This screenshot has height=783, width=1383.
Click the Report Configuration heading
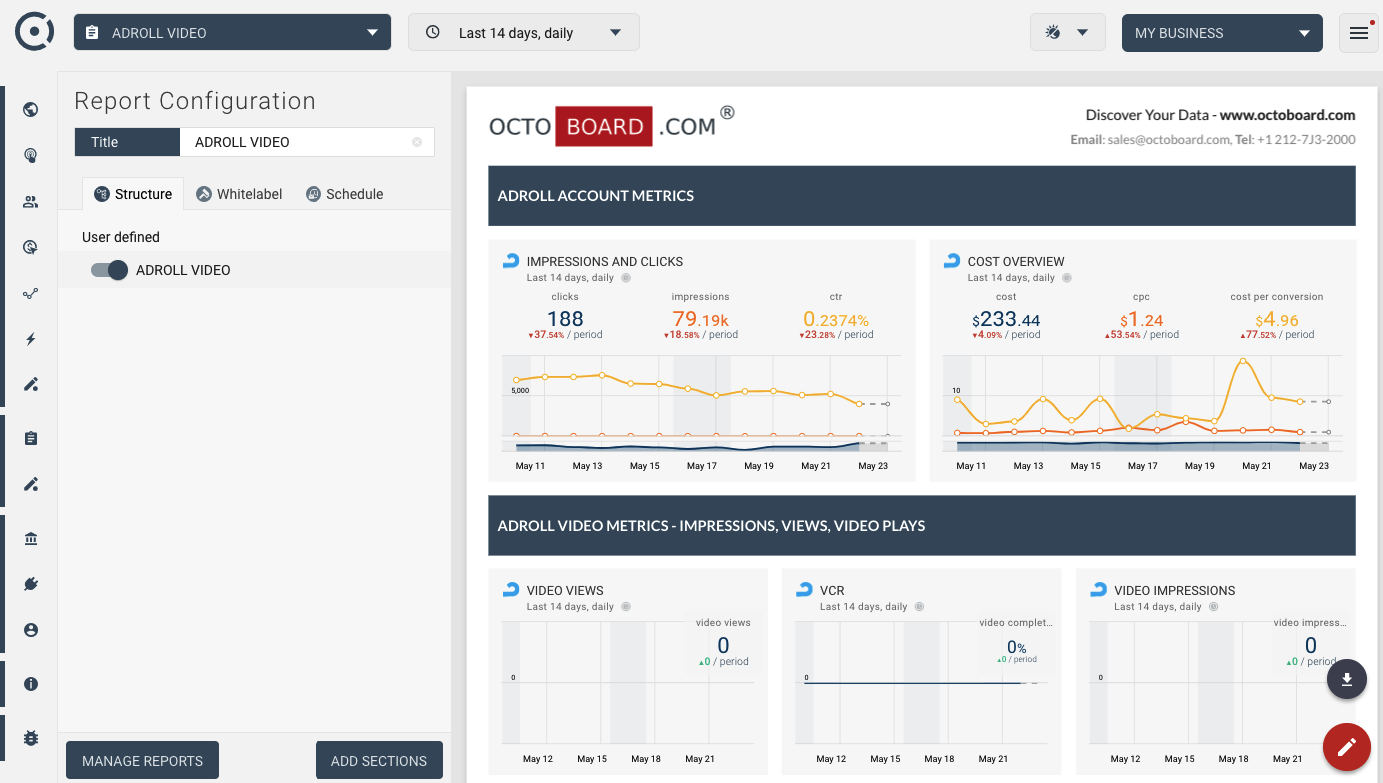195,101
